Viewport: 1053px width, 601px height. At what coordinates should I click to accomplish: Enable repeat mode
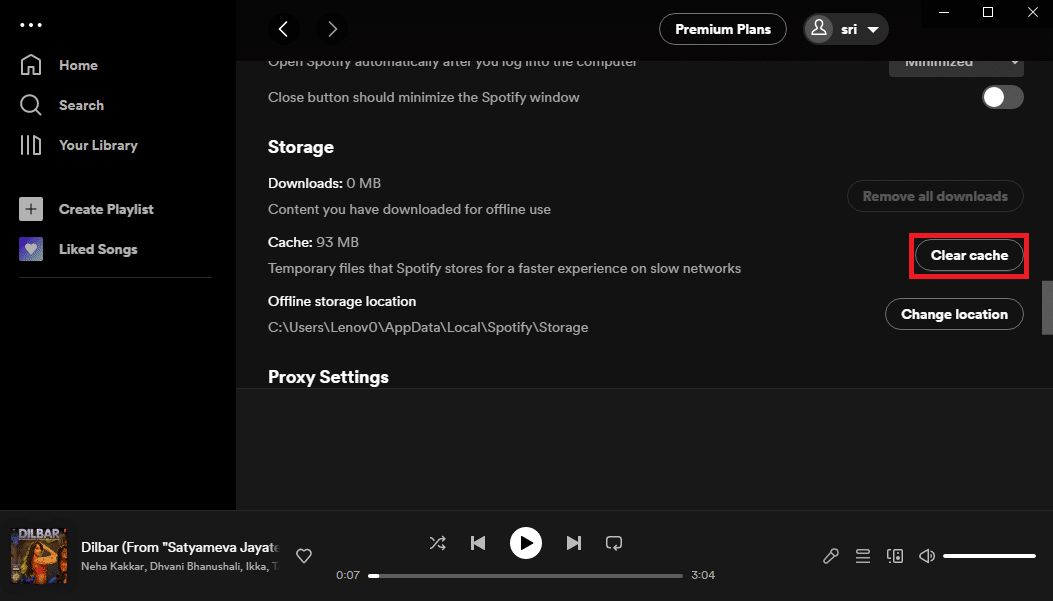(x=614, y=543)
